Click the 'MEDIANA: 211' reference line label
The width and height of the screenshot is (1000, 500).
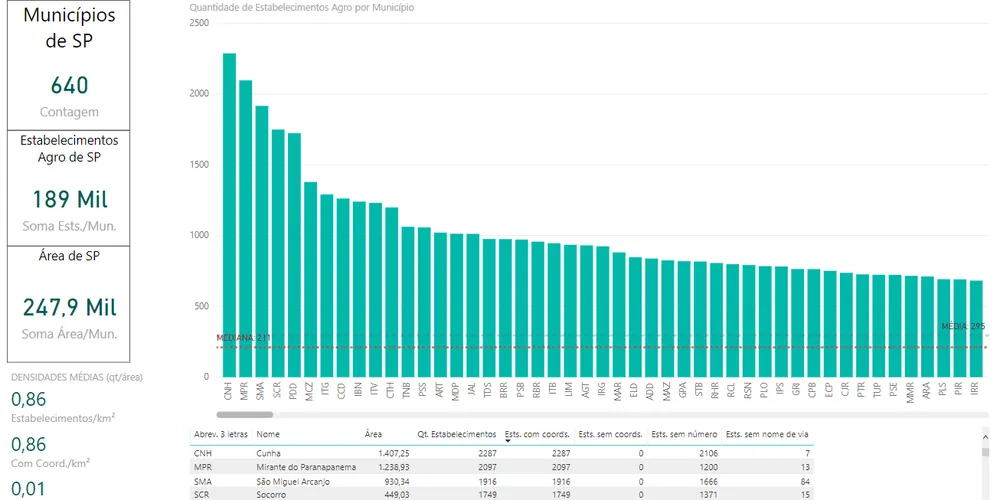pos(244,337)
